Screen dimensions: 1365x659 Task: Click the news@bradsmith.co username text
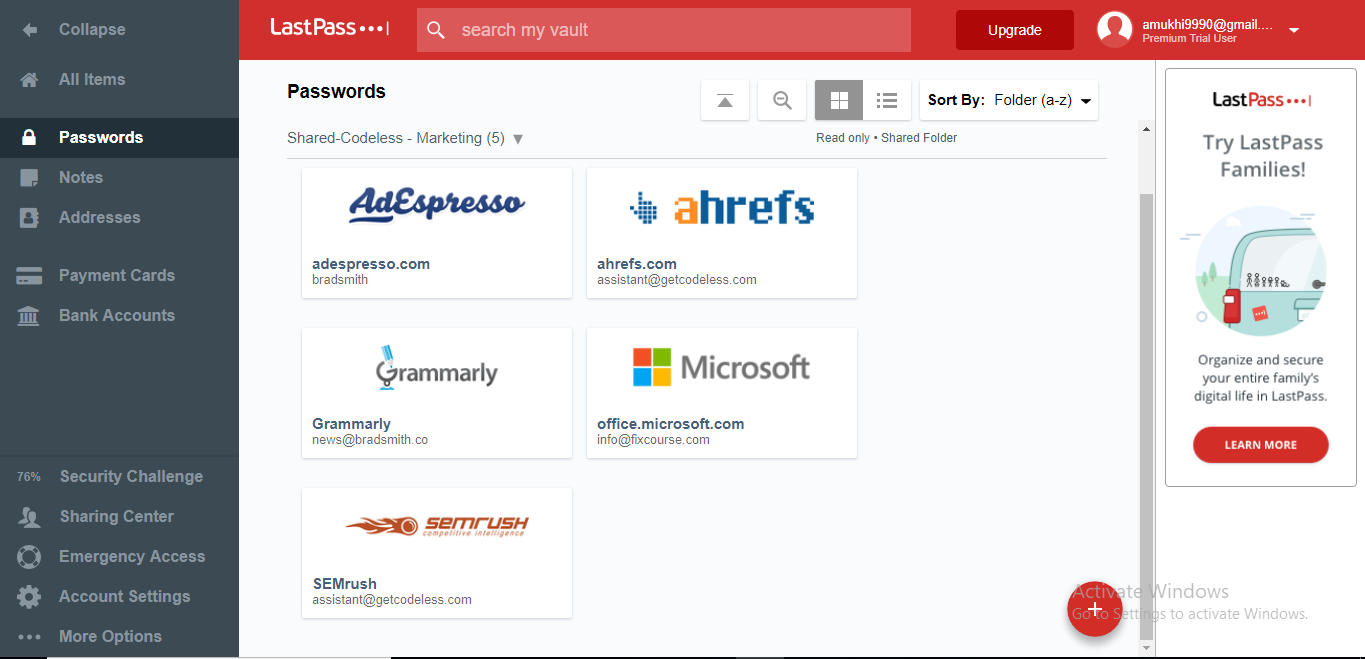click(x=370, y=440)
